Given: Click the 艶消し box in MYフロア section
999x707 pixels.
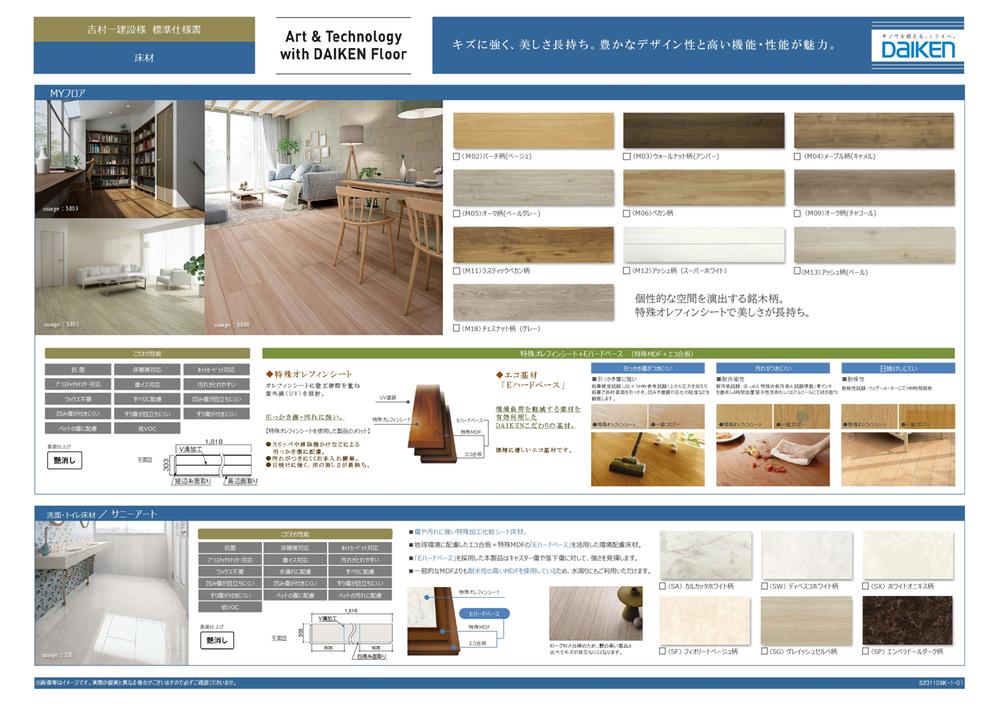Looking at the screenshot, I should pyautogui.click(x=64, y=460).
